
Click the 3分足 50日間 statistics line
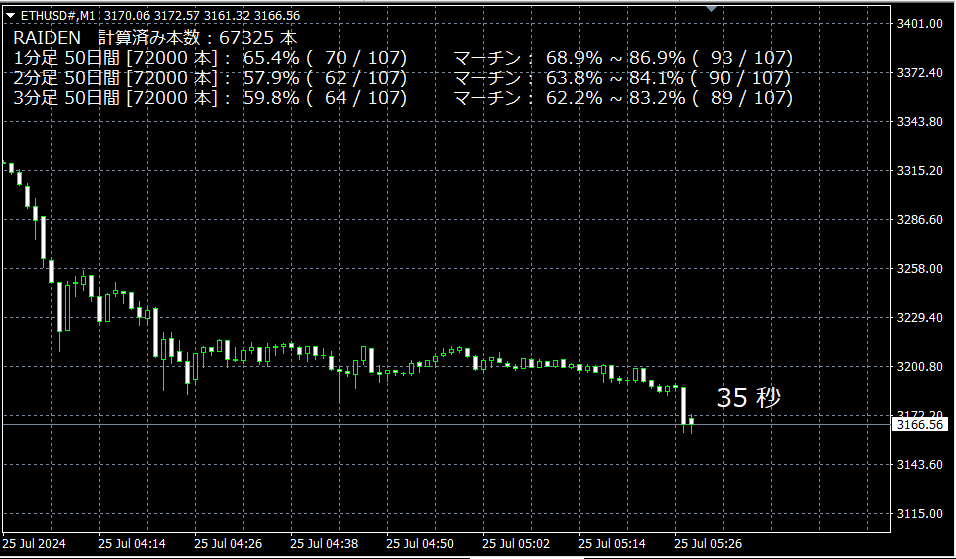(210, 98)
